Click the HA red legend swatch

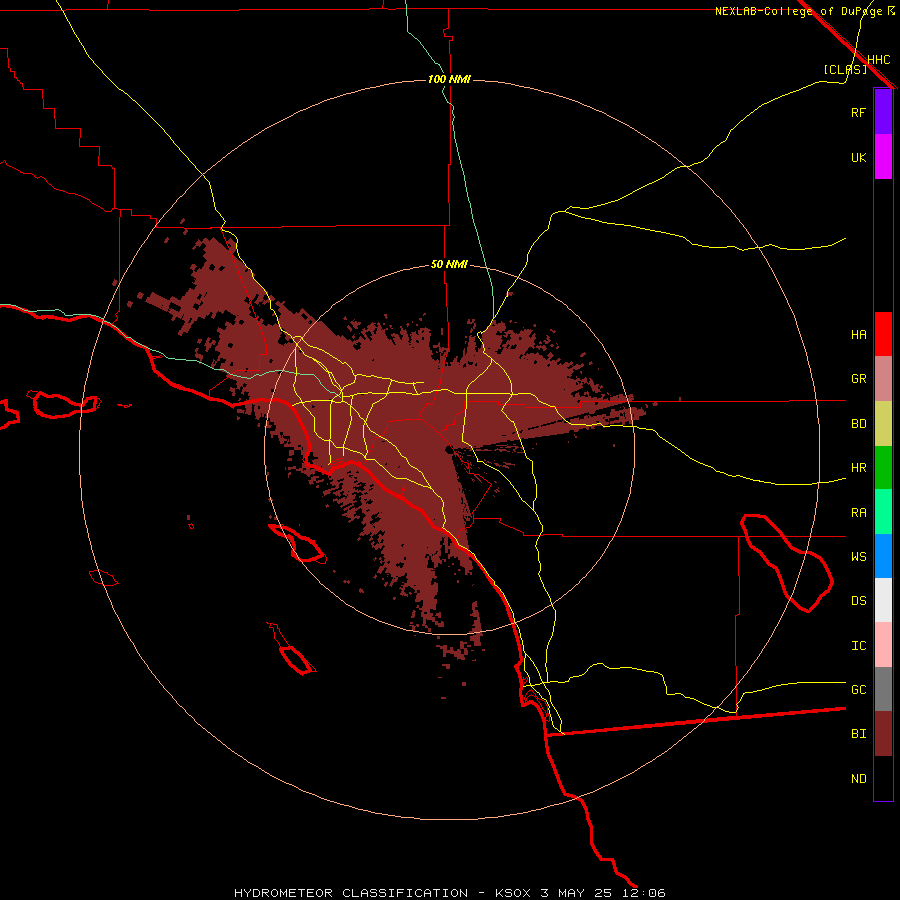click(x=883, y=334)
